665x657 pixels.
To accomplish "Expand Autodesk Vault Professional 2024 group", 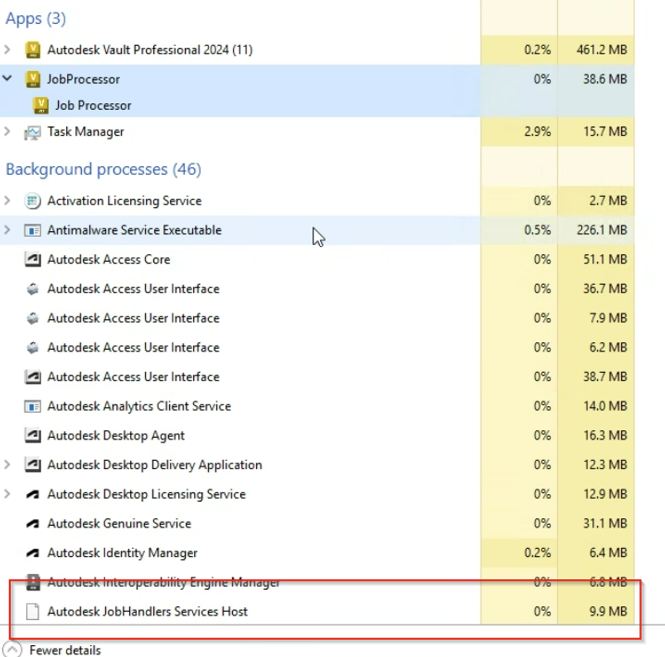I will pos(7,50).
